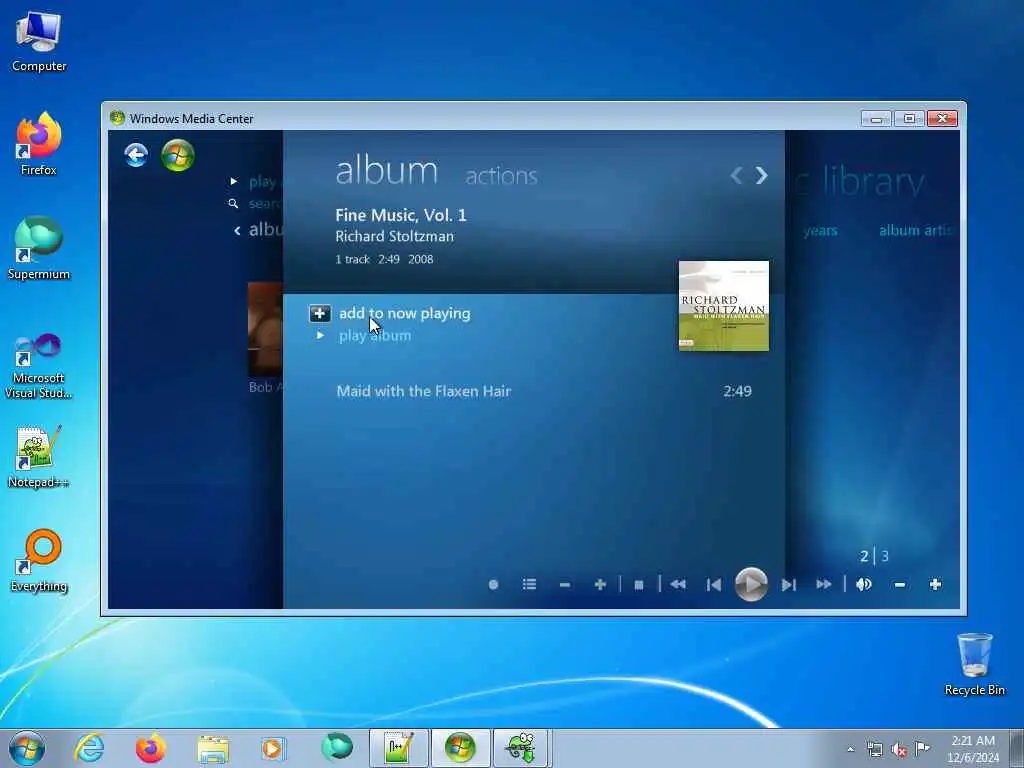Image resolution: width=1024 pixels, height=768 pixels.
Task: Select the years view in music library
Action: pyautogui.click(x=820, y=231)
